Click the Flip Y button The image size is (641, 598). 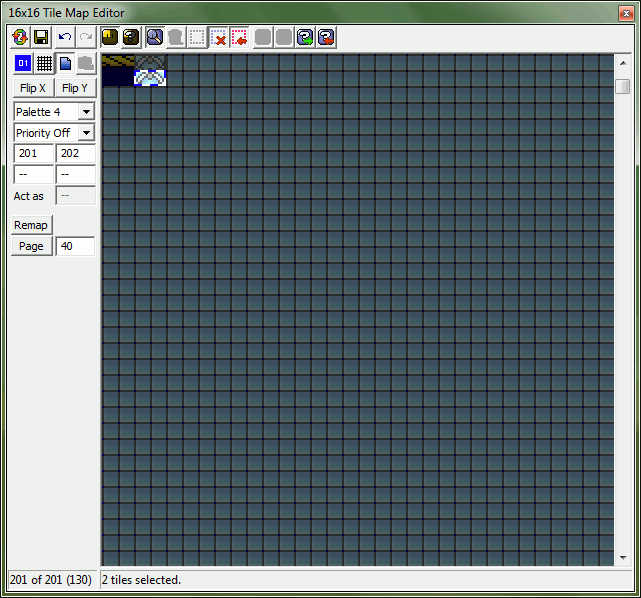pos(75,88)
